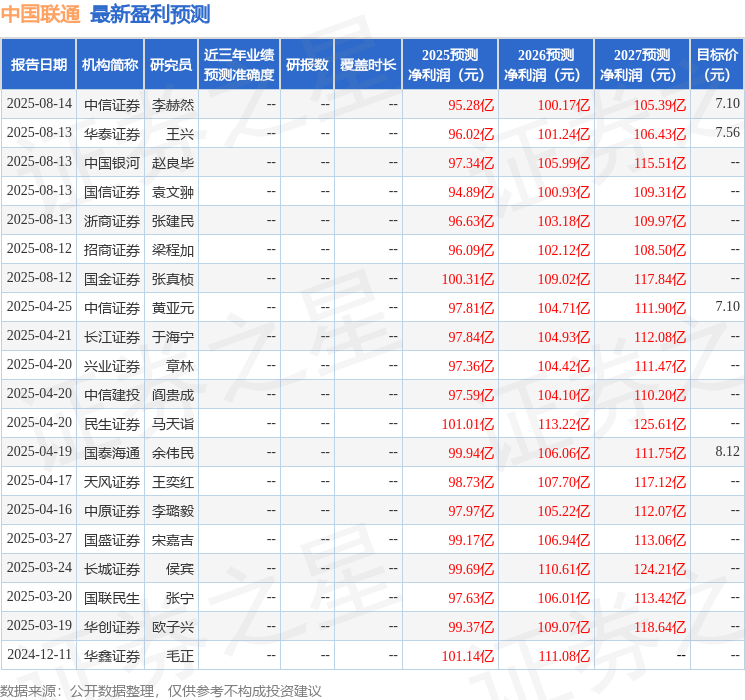The image size is (745, 700).
Task: Click institution 国泰海通
Action: [x=112, y=453]
